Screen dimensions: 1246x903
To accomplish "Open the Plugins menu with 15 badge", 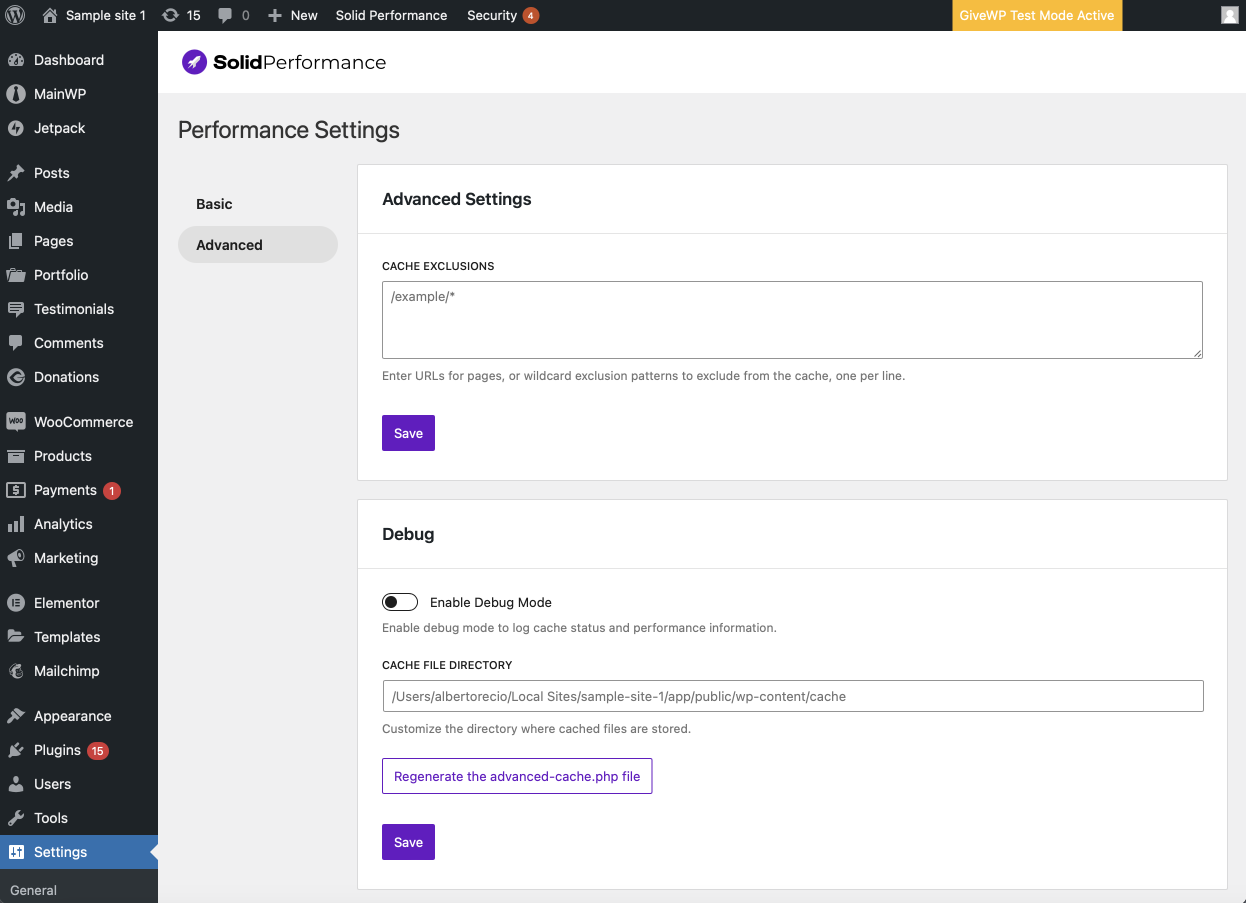I will coord(79,750).
